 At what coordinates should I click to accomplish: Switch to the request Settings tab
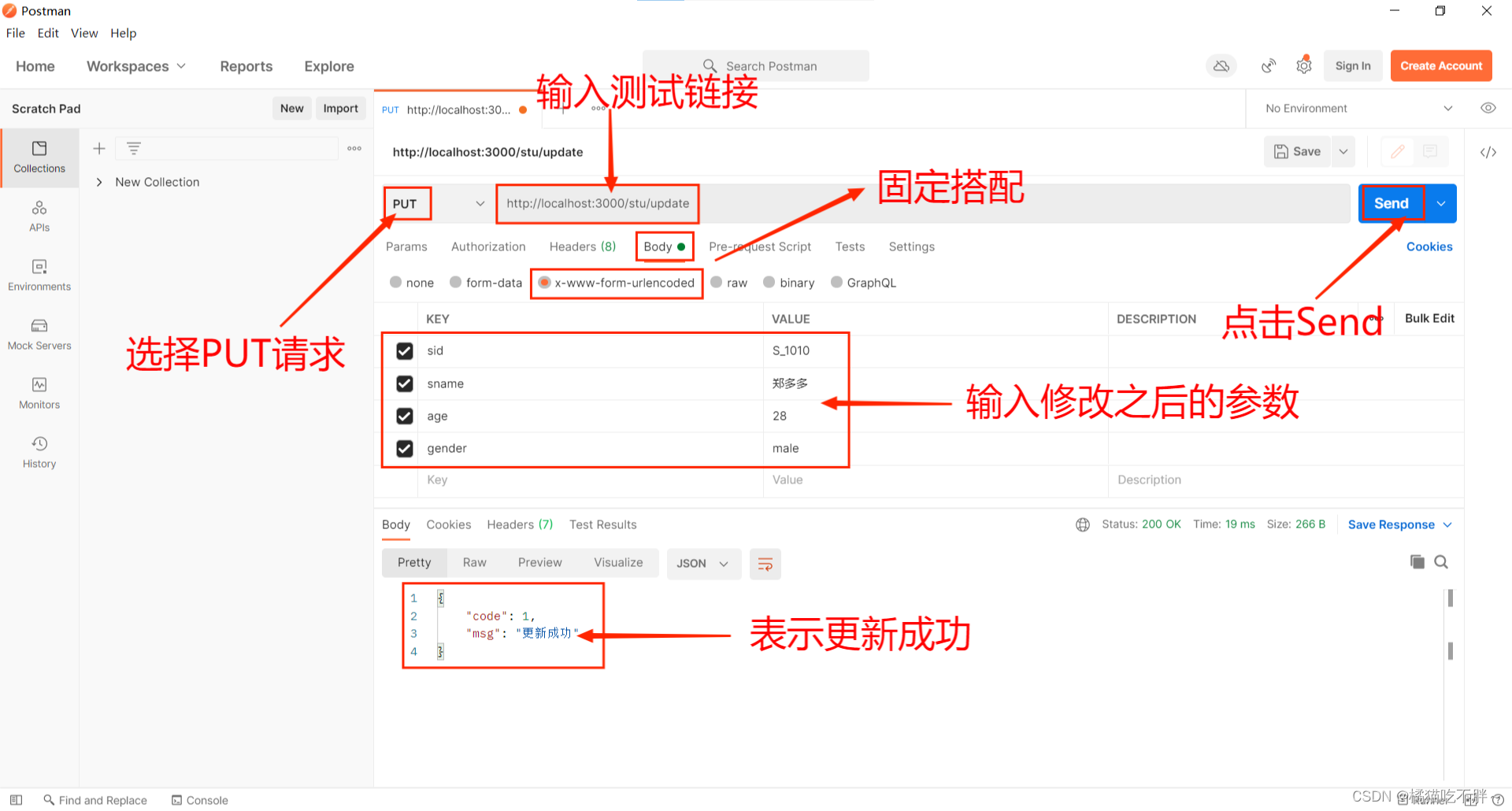coord(912,246)
